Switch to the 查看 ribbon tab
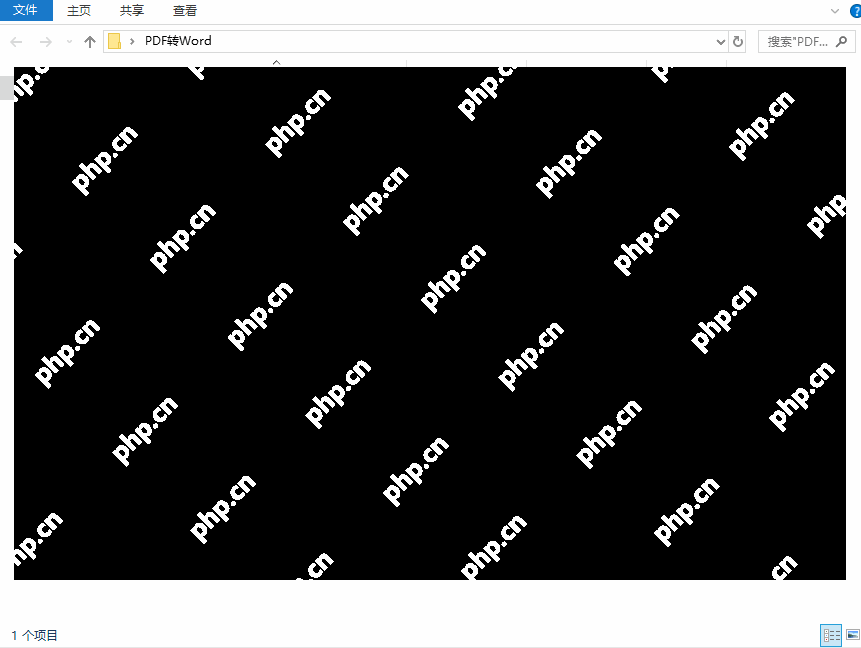 tap(184, 11)
